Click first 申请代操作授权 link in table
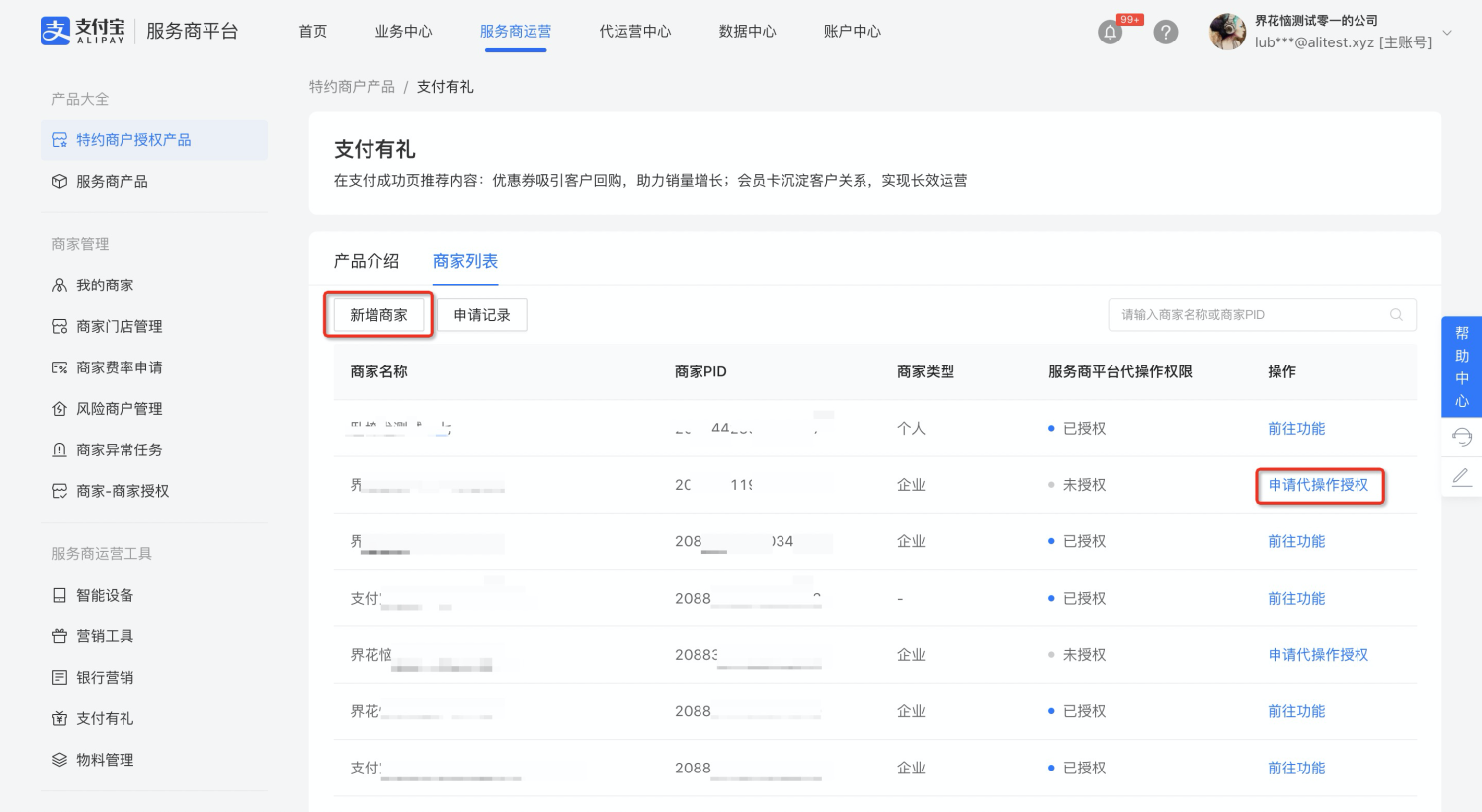Viewport: 1482px width, 812px height. (x=1319, y=485)
